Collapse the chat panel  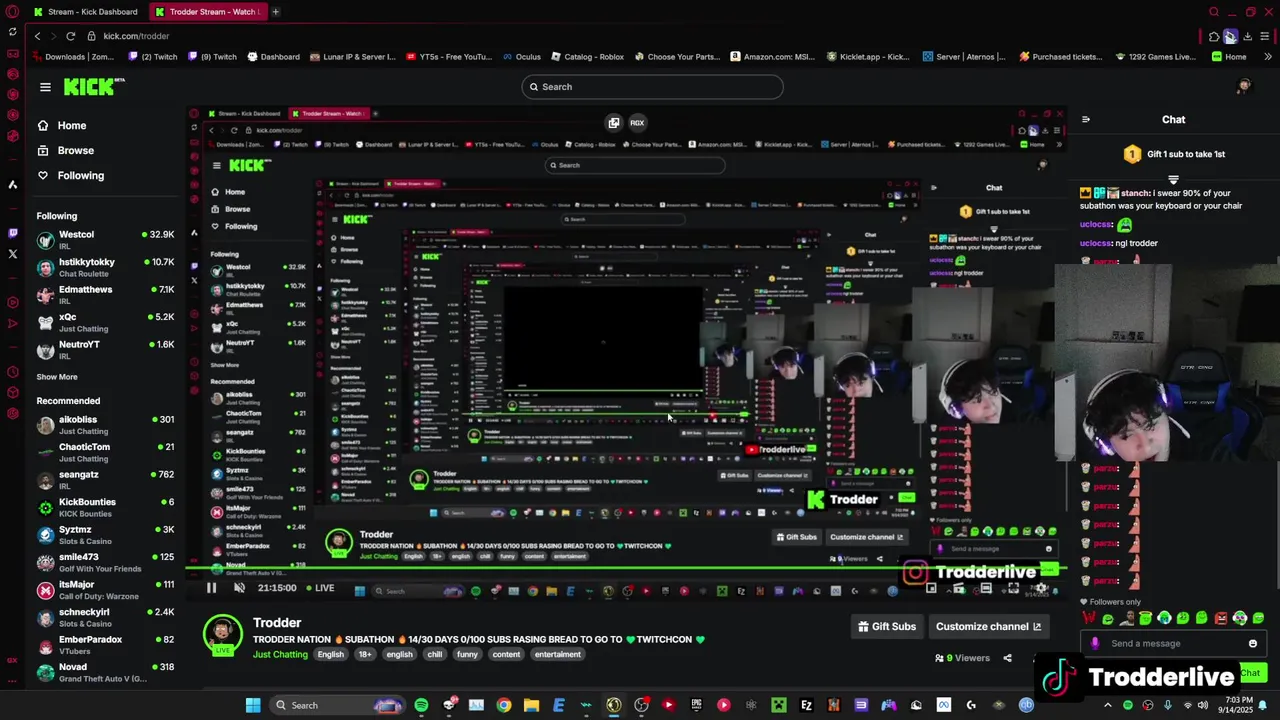tap(1086, 120)
